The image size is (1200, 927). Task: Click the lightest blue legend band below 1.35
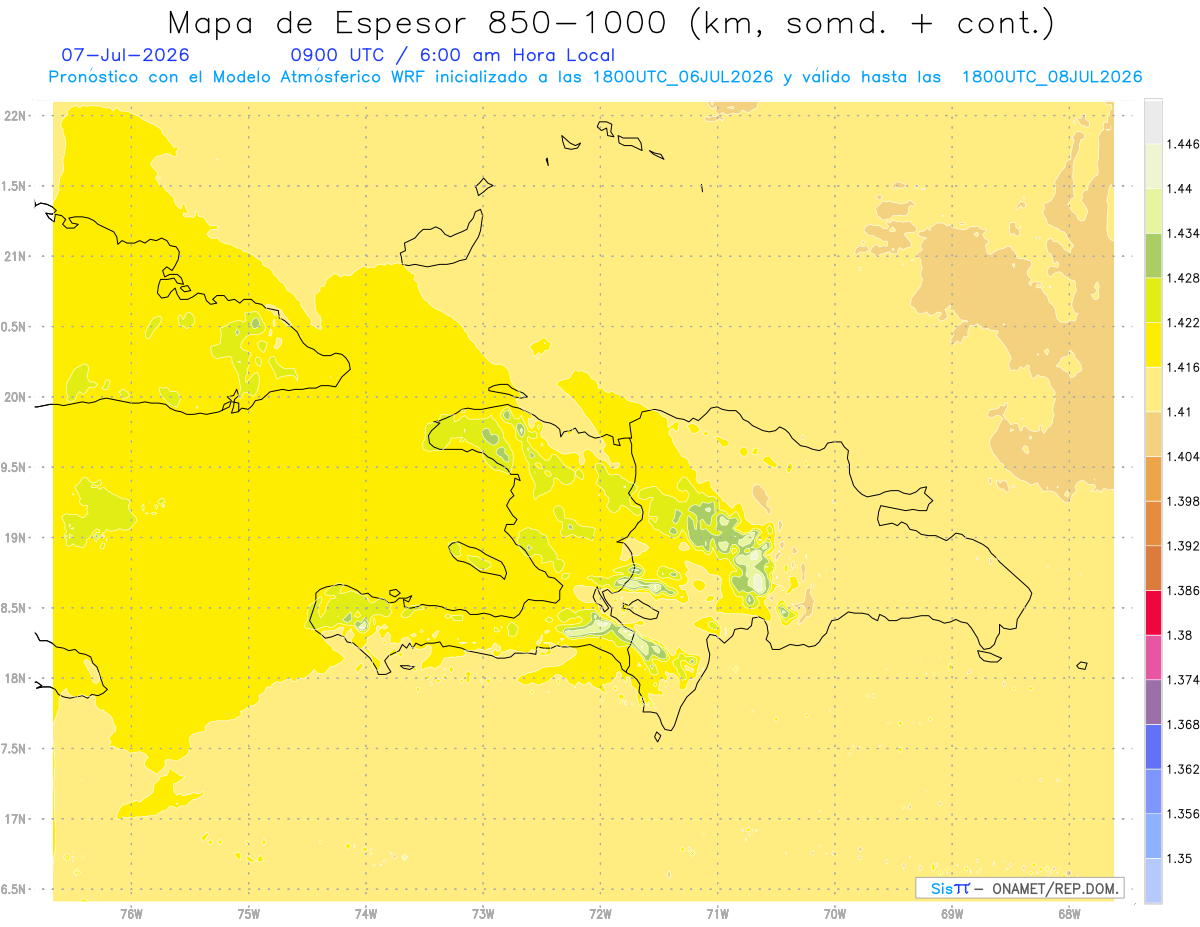[x=1153, y=881]
